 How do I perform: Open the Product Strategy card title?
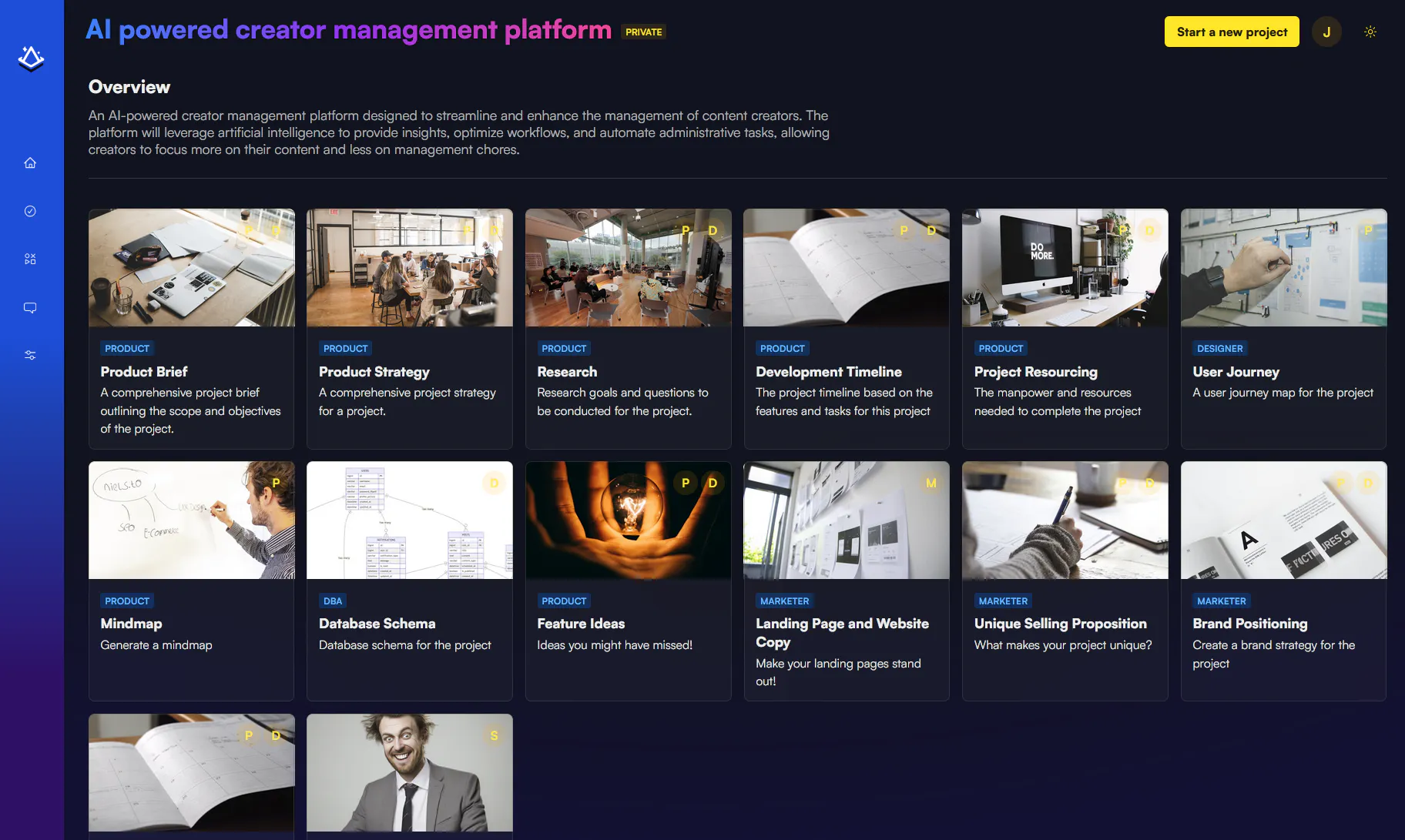click(x=374, y=372)
